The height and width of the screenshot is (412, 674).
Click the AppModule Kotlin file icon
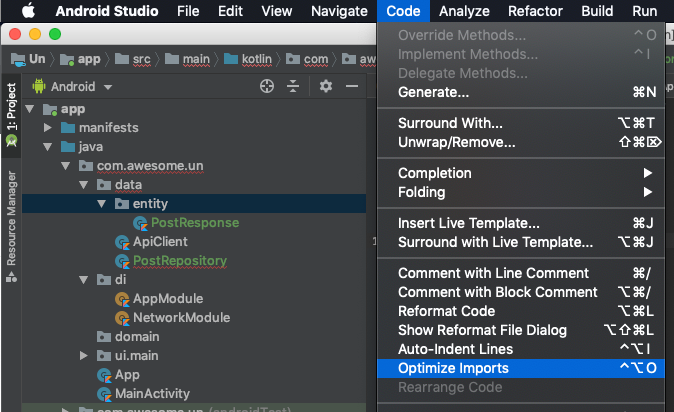122,299
